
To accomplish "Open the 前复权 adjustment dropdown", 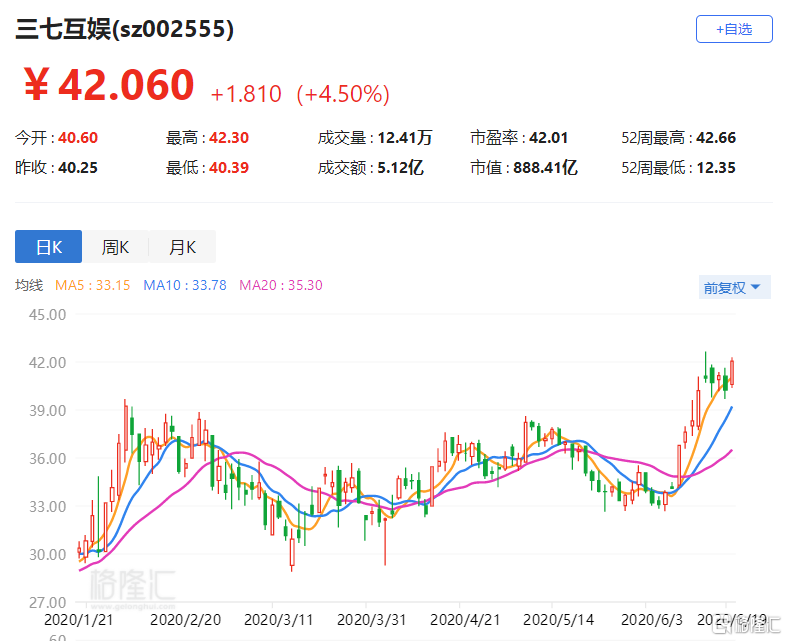I will [x=734, y=288].
